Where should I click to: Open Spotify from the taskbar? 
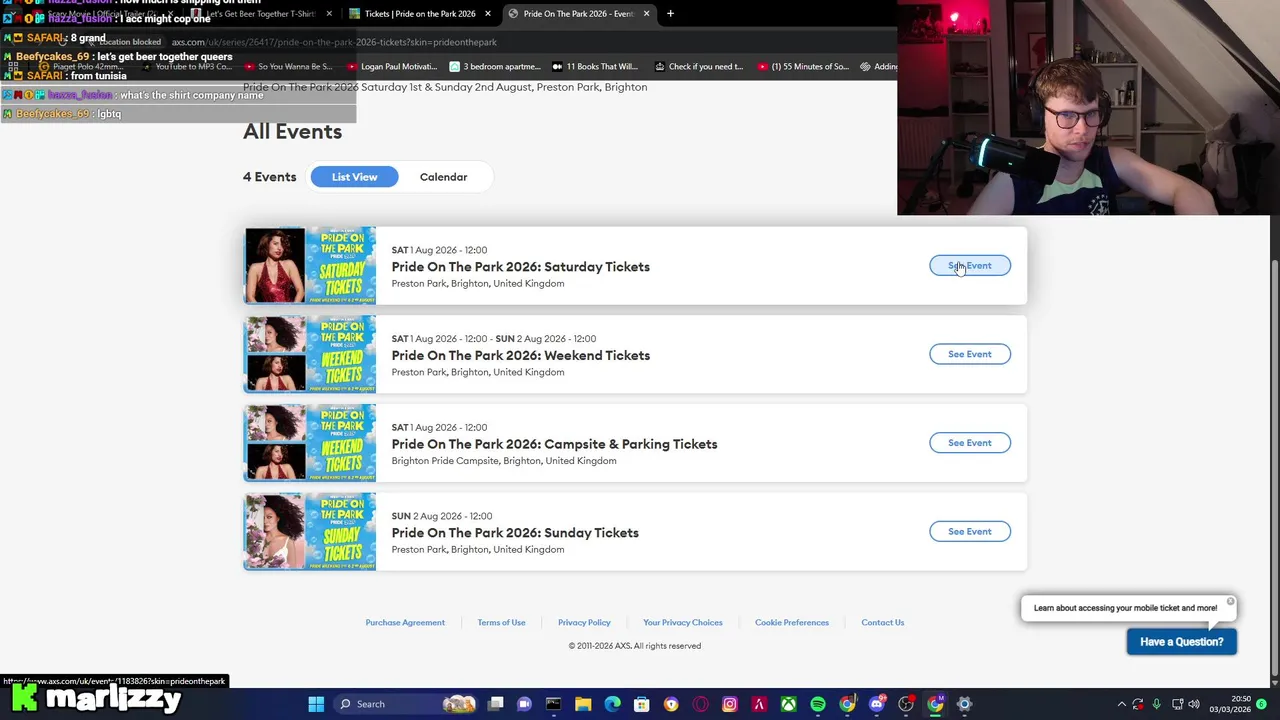pos(818,704)
